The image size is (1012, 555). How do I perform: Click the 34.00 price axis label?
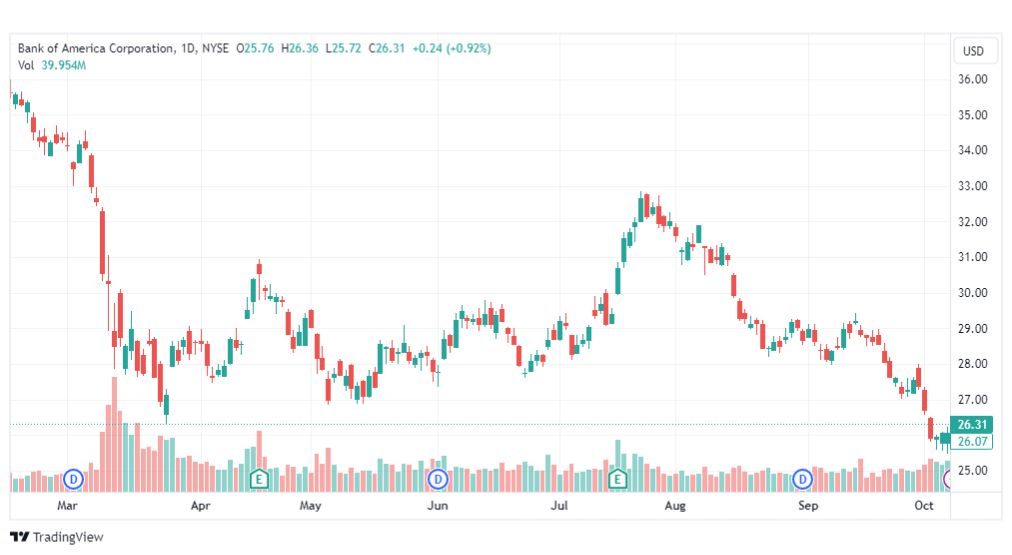coord(973,150)
